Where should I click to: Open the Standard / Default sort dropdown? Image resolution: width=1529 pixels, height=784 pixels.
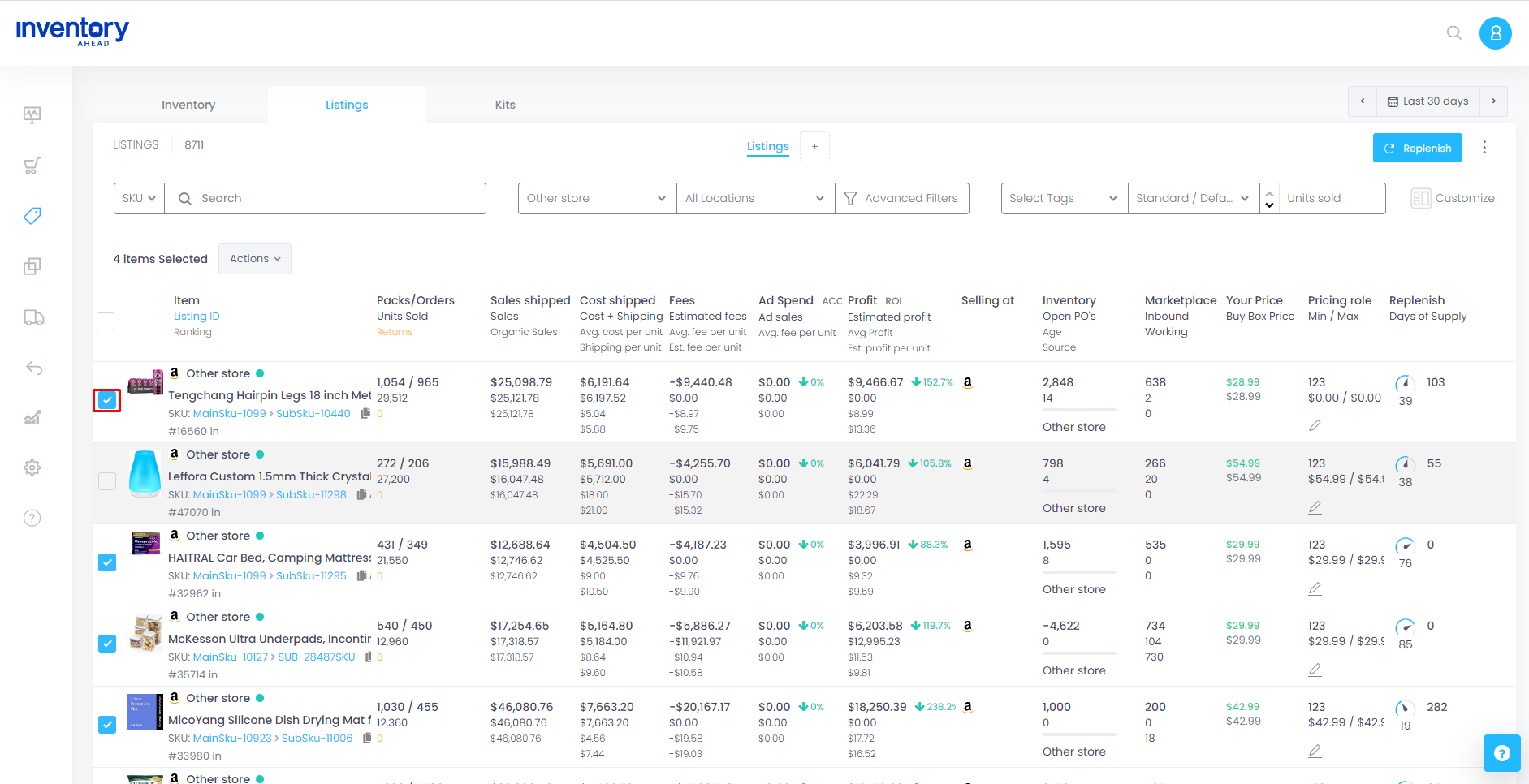click(x=1193, y=198)
